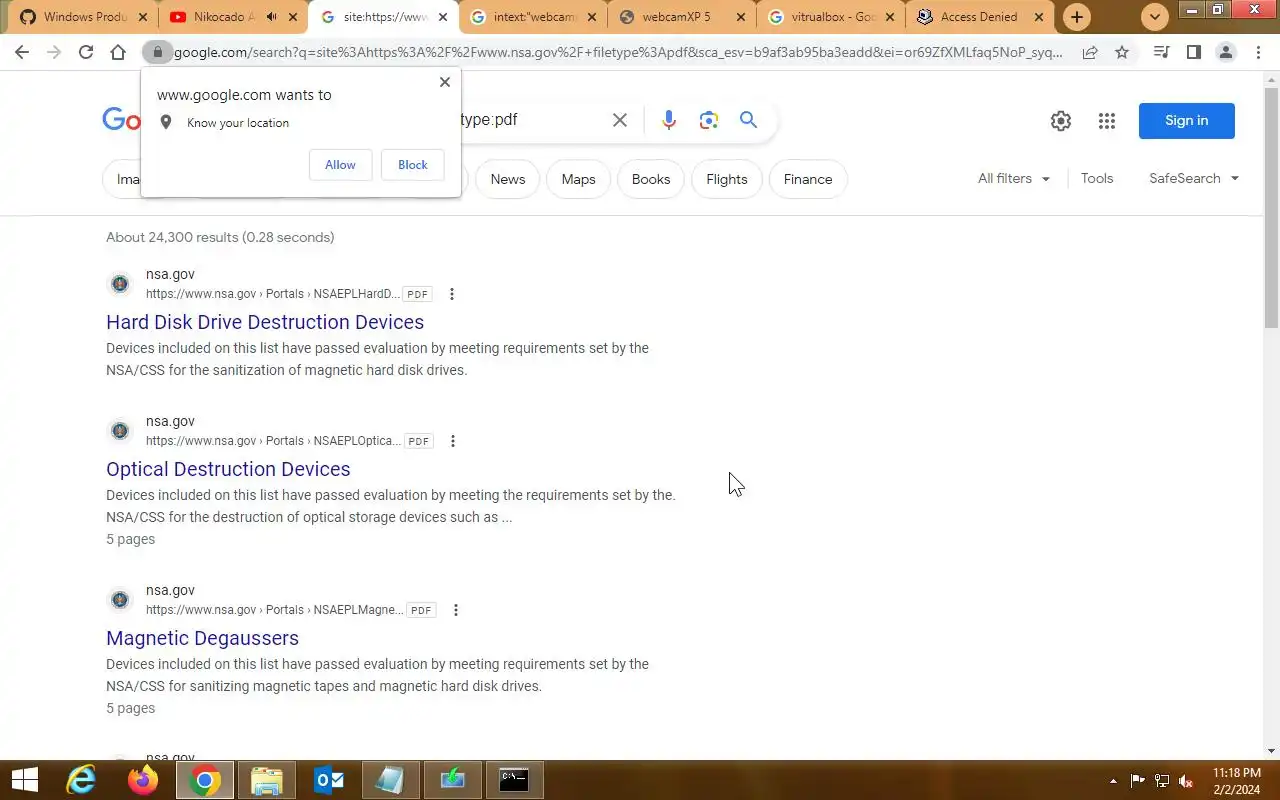View site info via lock icon
The width and height of the screenshot is (1280, 800).
point(157,52)
